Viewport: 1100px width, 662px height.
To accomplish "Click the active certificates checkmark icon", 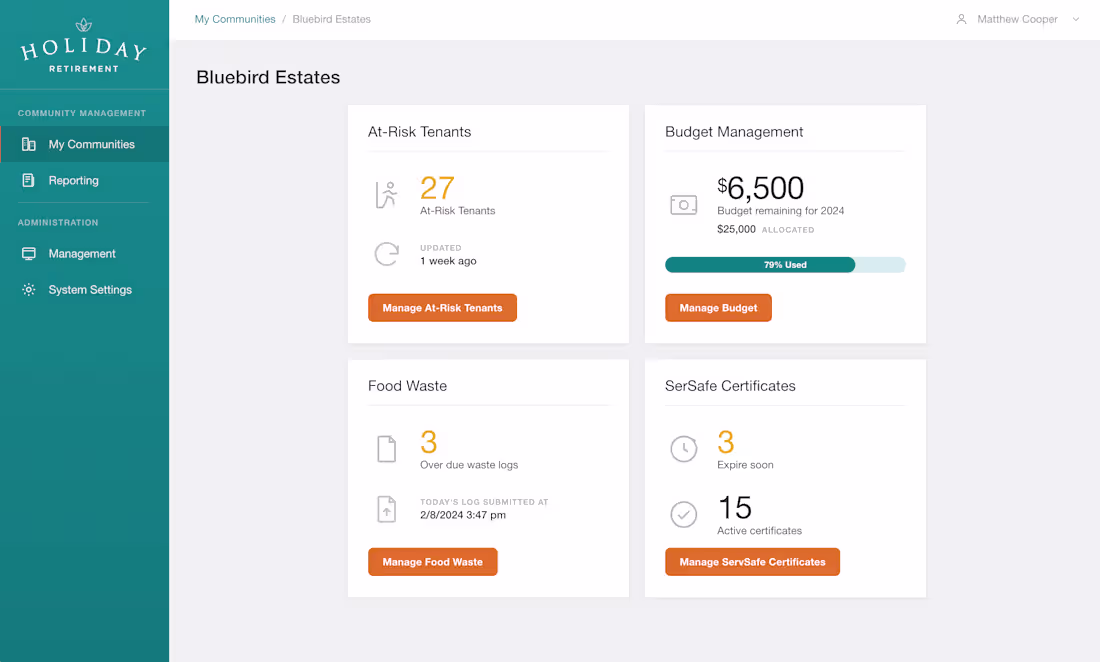I will (x=683, y=514).
